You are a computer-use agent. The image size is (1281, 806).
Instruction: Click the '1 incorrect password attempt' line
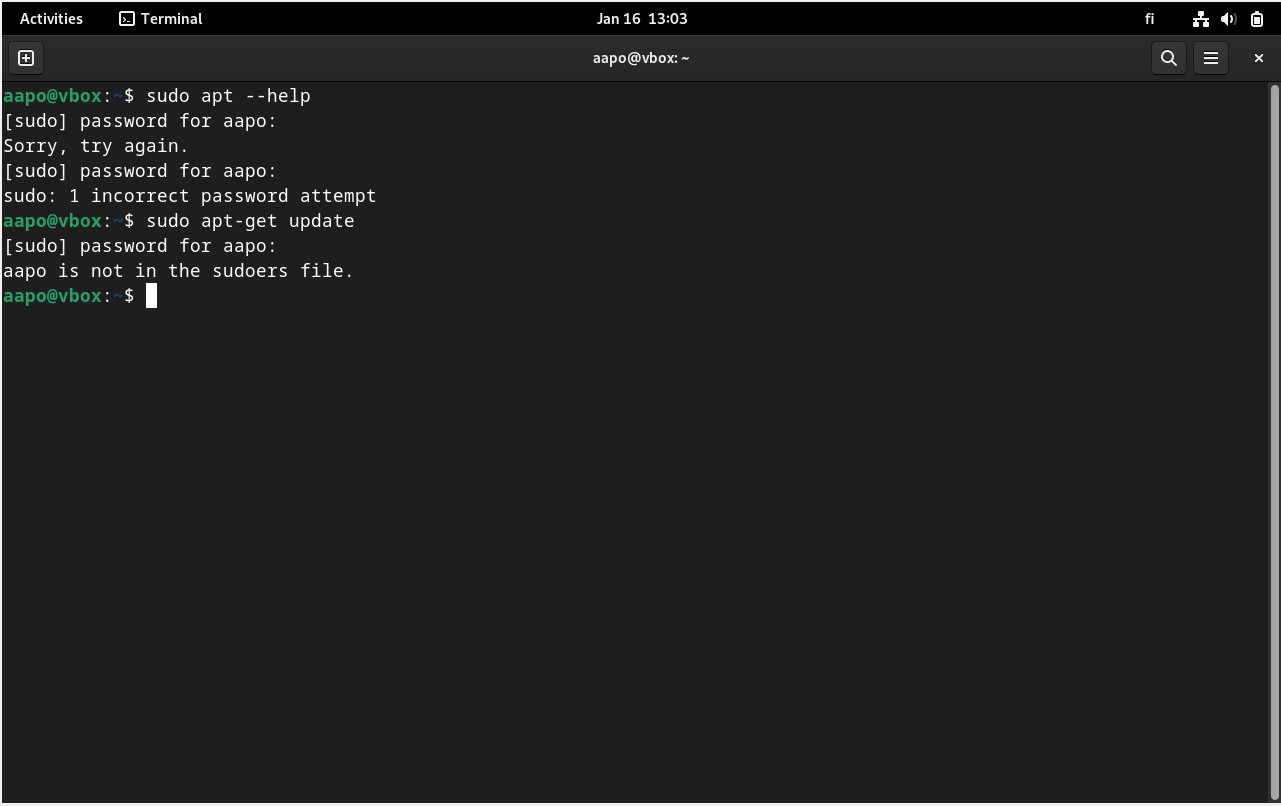tap(222, 196)
